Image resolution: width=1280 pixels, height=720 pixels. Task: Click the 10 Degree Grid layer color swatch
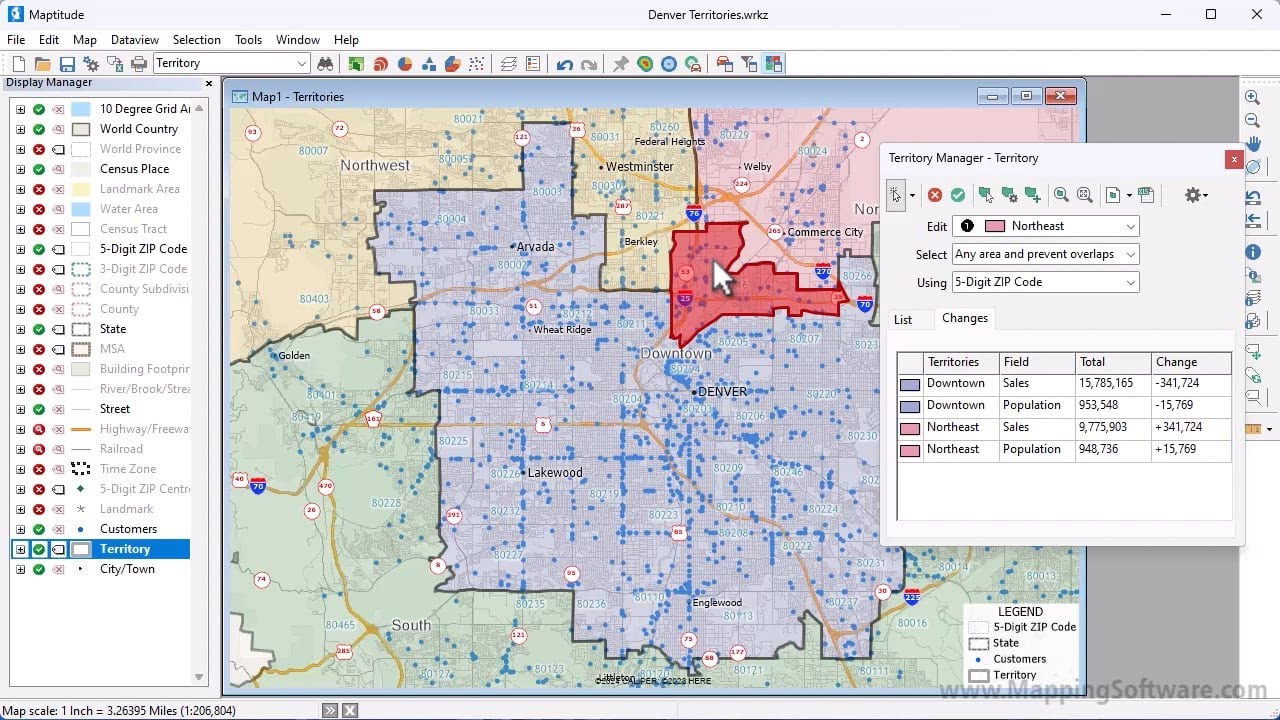pos(81,109)
